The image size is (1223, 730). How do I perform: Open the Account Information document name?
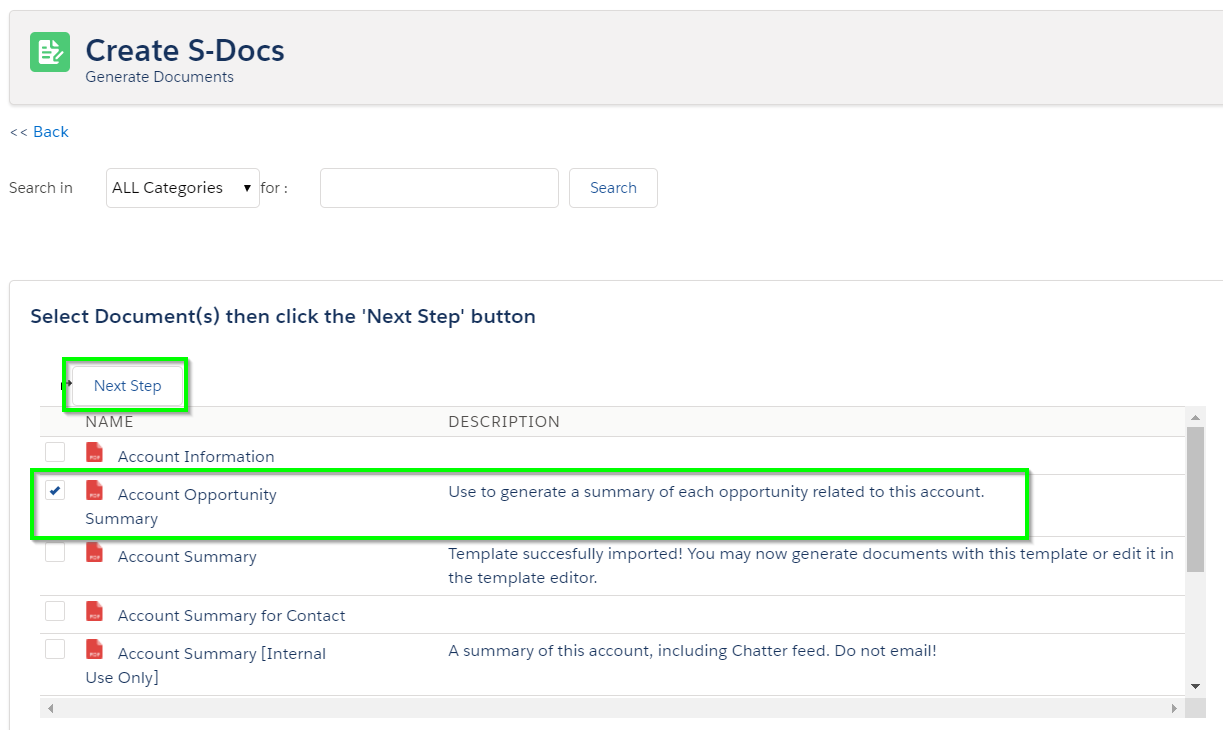tap(196, 457)
